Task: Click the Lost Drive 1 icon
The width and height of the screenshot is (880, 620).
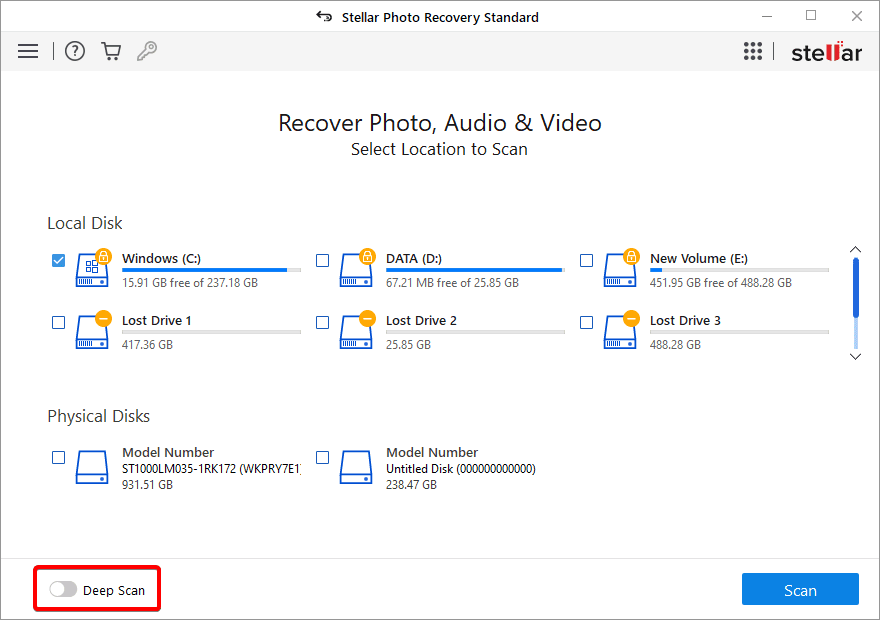Action: (93, 330)
